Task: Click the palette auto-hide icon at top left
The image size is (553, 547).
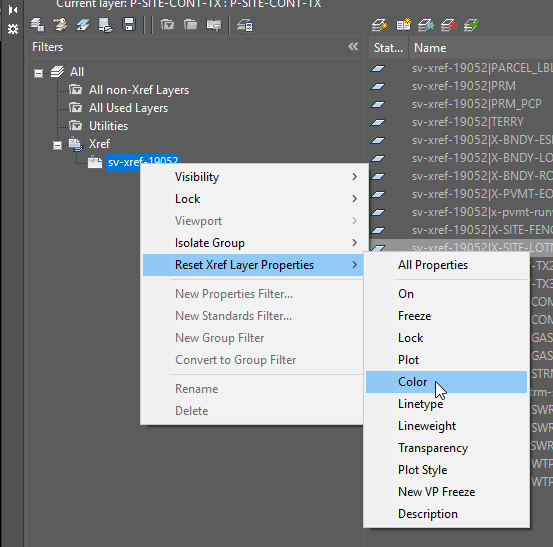Action: [x=13, y=10]
